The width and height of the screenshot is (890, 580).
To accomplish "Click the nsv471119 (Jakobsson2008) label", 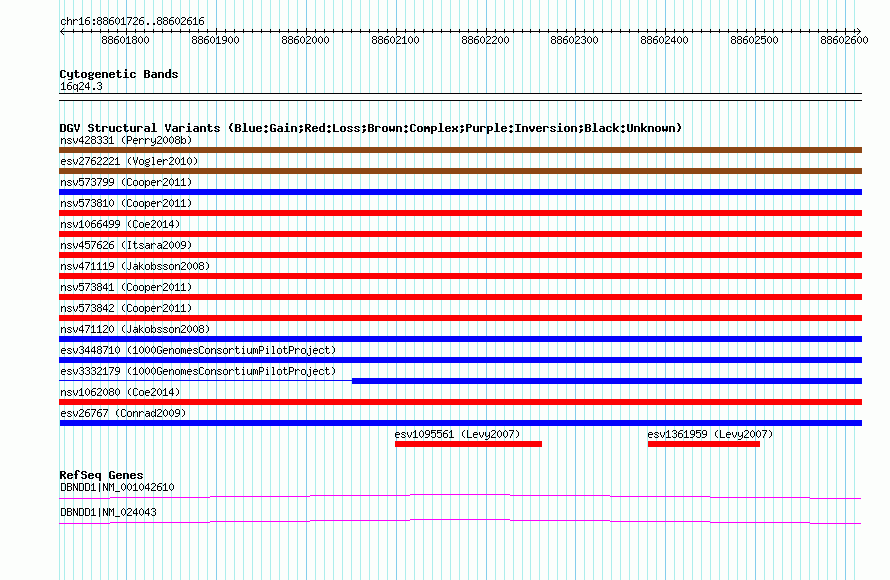I will (135, 266).
